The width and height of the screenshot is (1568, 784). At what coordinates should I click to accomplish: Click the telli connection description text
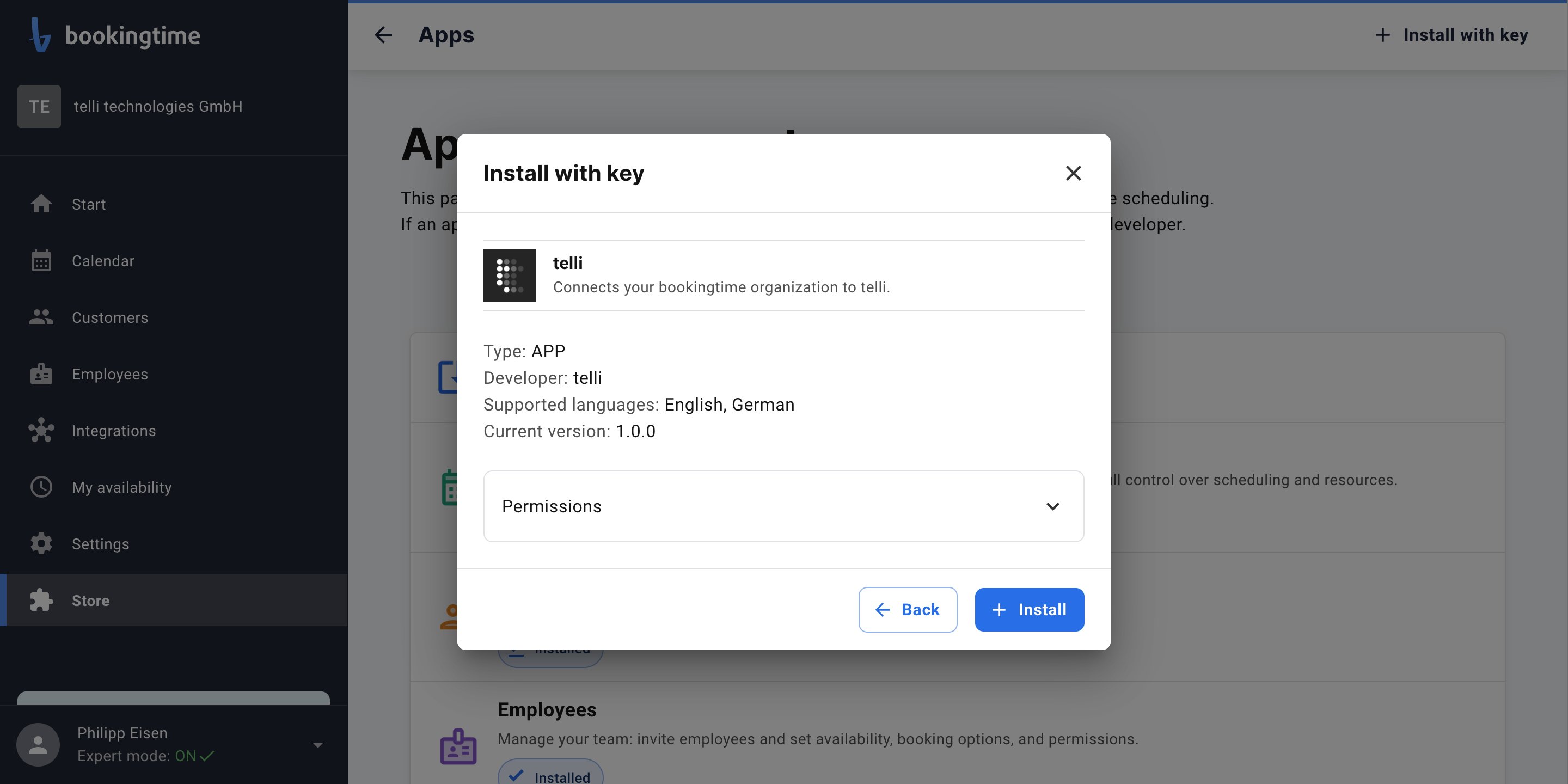click(x=721, y=287)
